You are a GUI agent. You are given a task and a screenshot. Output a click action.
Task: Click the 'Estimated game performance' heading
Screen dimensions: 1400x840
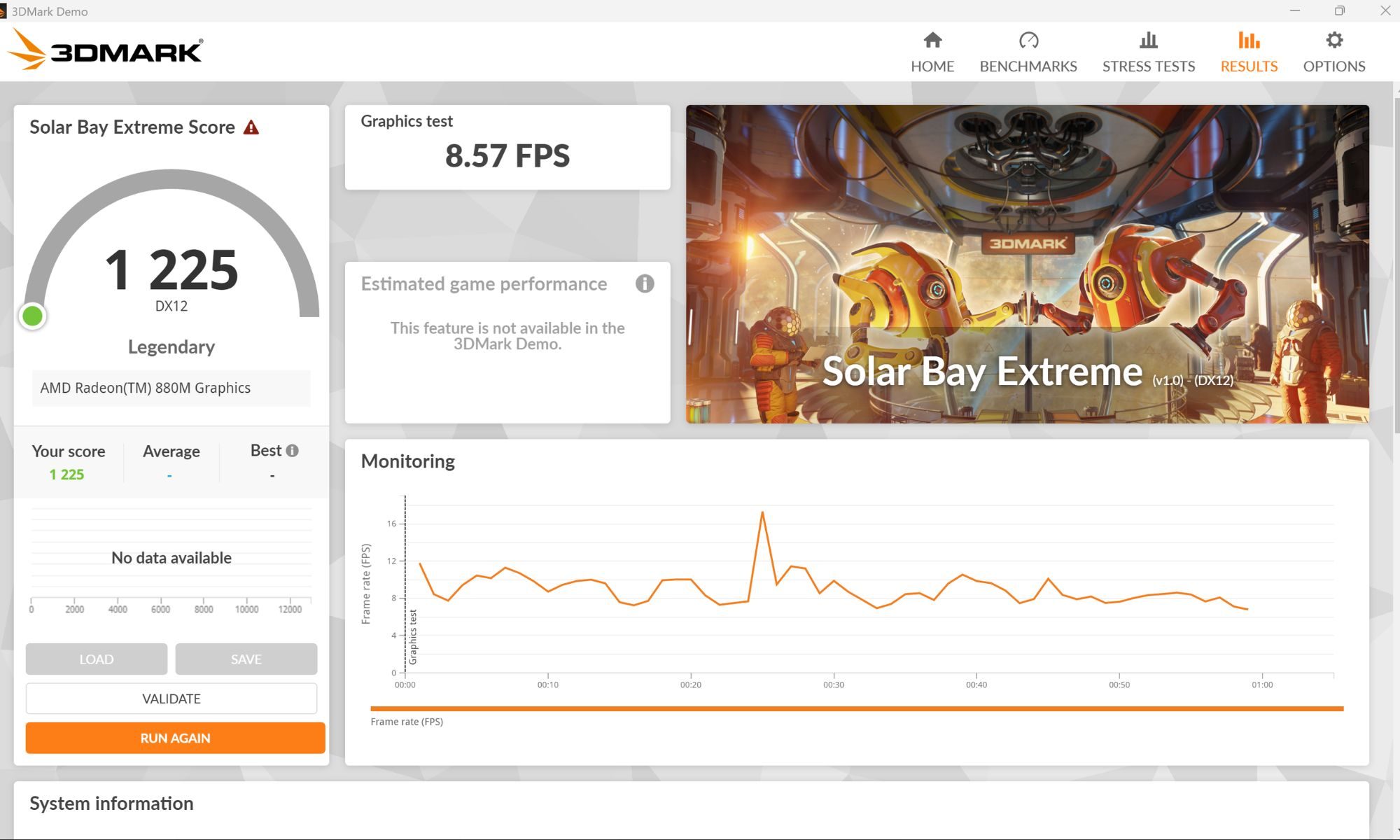[x=484, y=283]
